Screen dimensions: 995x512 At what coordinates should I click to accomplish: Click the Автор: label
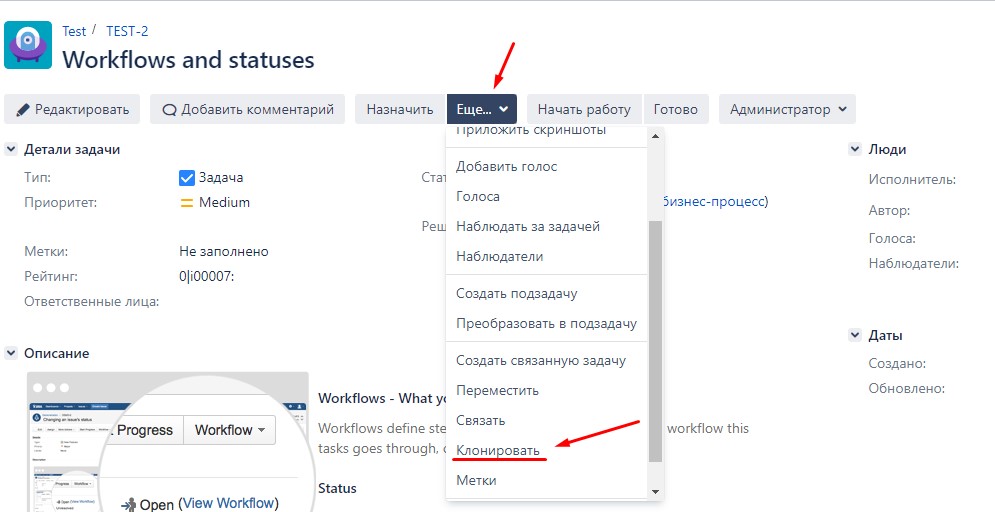tap(890, 211)
